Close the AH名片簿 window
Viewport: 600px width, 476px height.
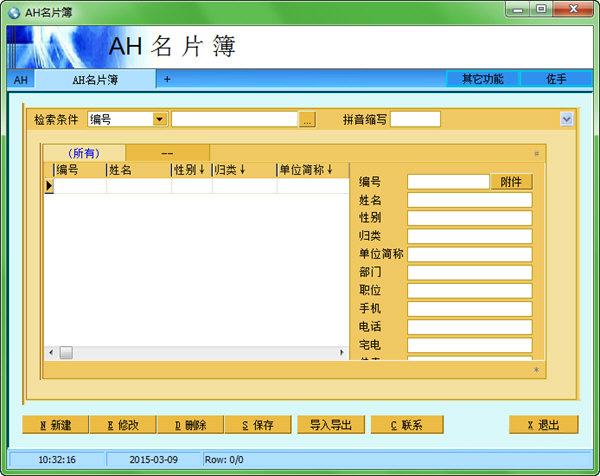point(573,10)
